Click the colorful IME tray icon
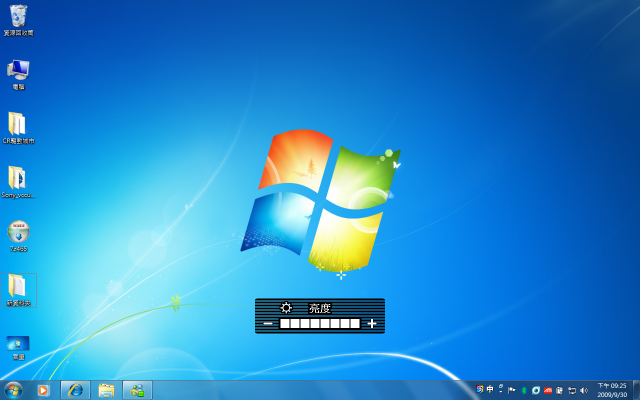 coord(480,389)
